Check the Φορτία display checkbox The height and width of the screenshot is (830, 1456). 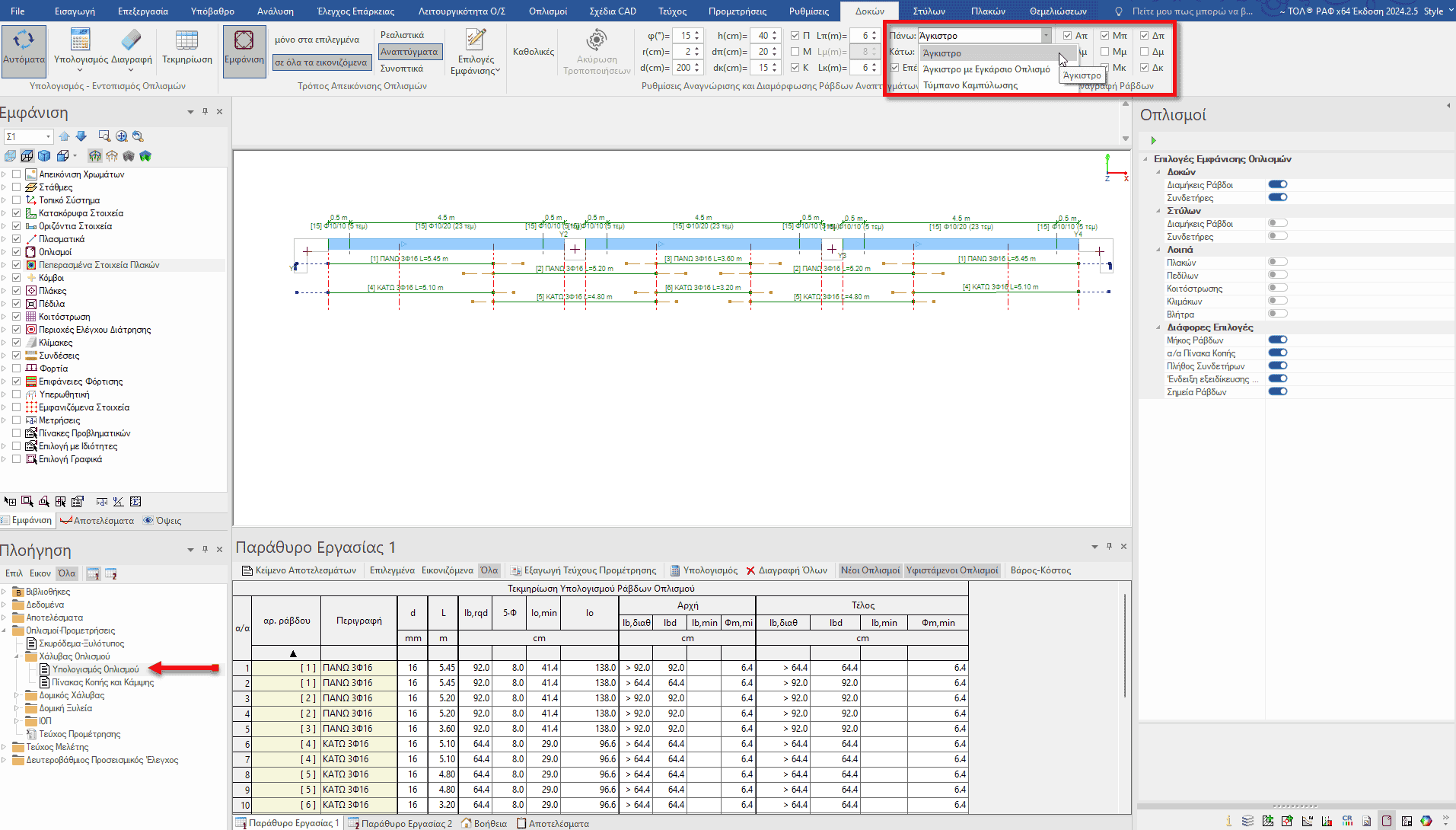click(16, 369)
